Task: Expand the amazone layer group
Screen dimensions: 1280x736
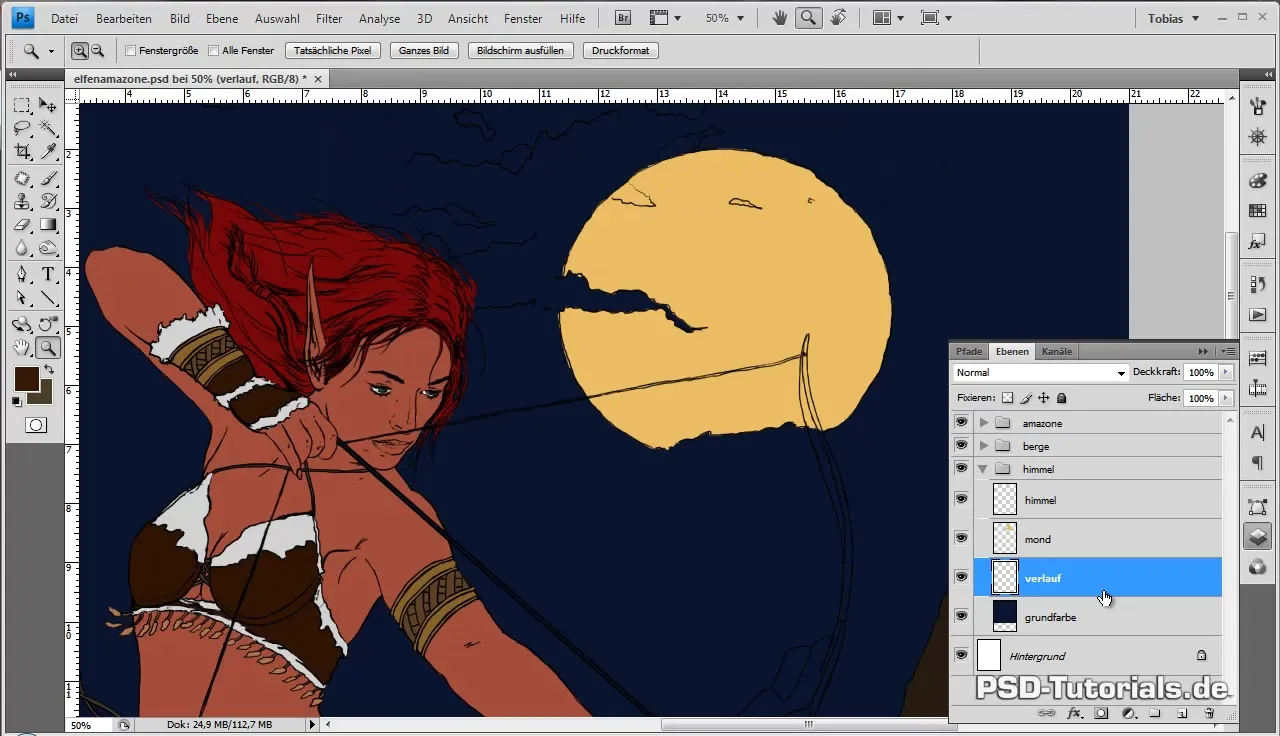Action: (x=984, y=423)
